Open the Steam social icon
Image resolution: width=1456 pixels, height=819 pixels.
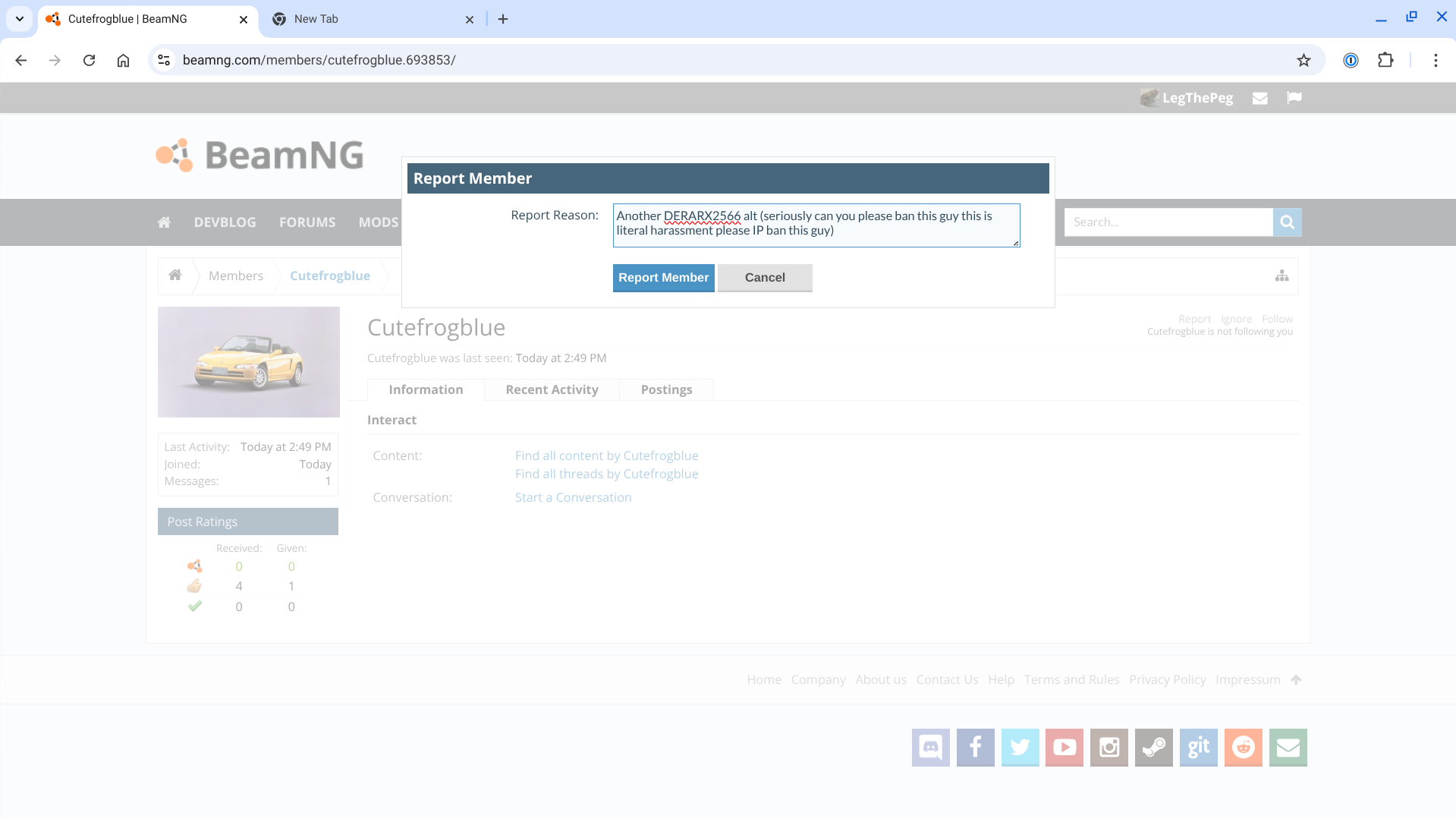tap(1154, 748)
